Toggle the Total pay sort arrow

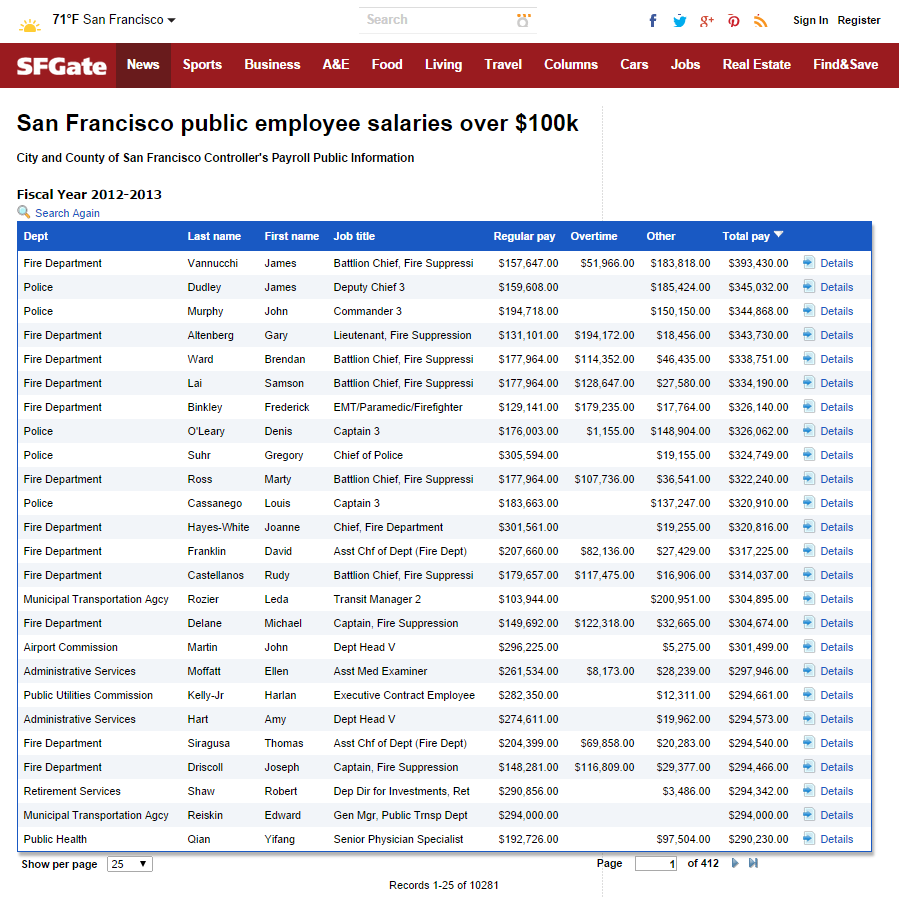[x=779, y=235]
